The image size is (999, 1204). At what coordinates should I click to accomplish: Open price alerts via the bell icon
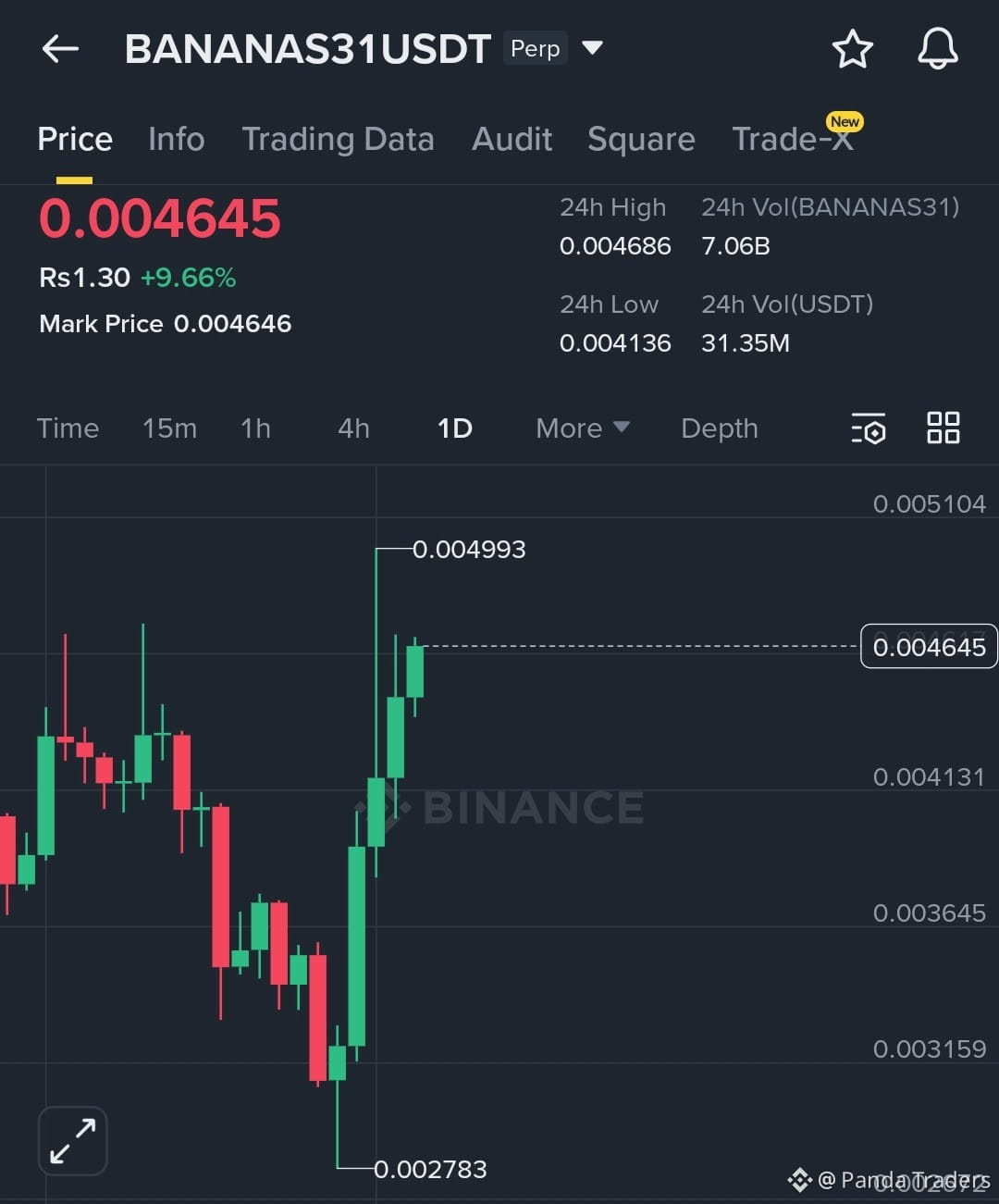[x=937, y=49]
